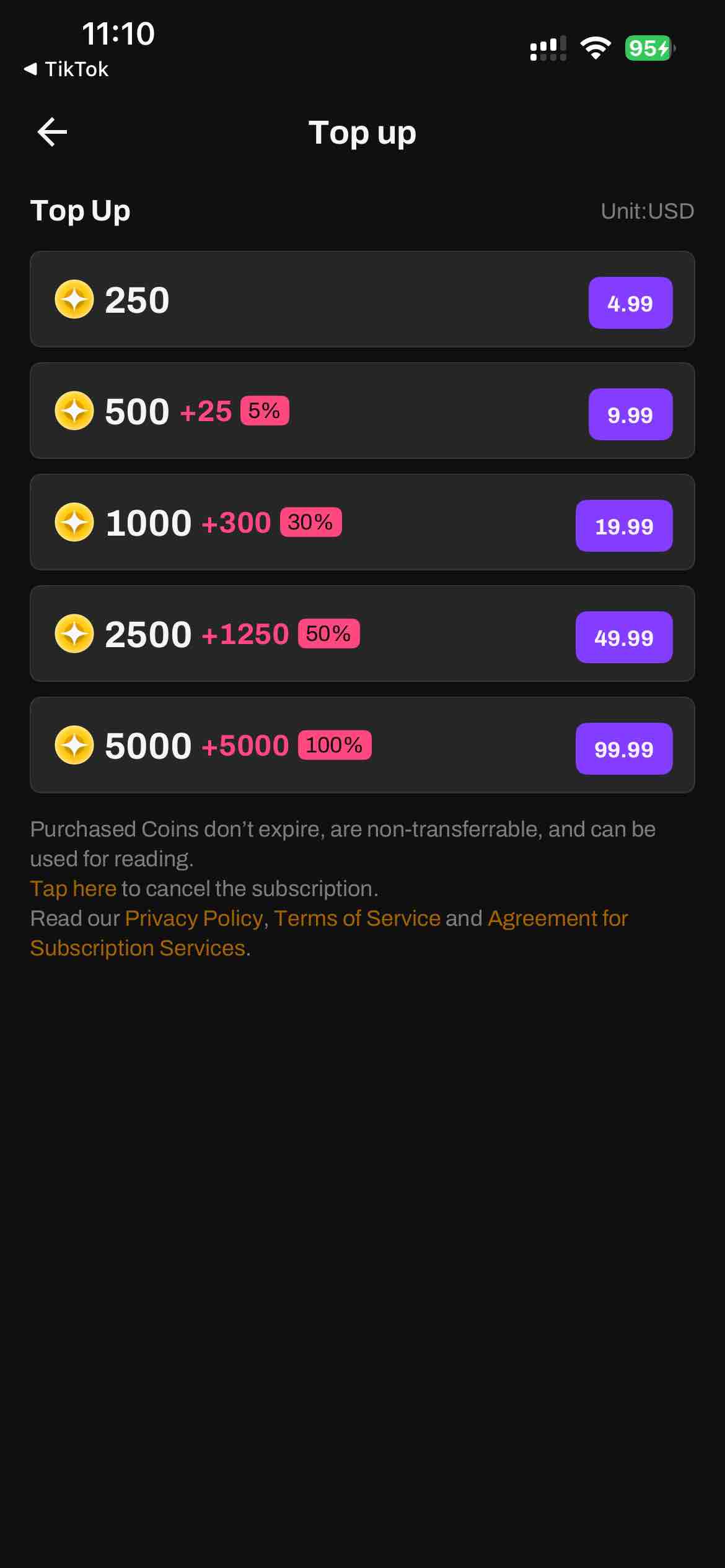The width and height of the screenshot is (725, 1568).
Task: Tap the 100% bonus badge
Action: 335,745
